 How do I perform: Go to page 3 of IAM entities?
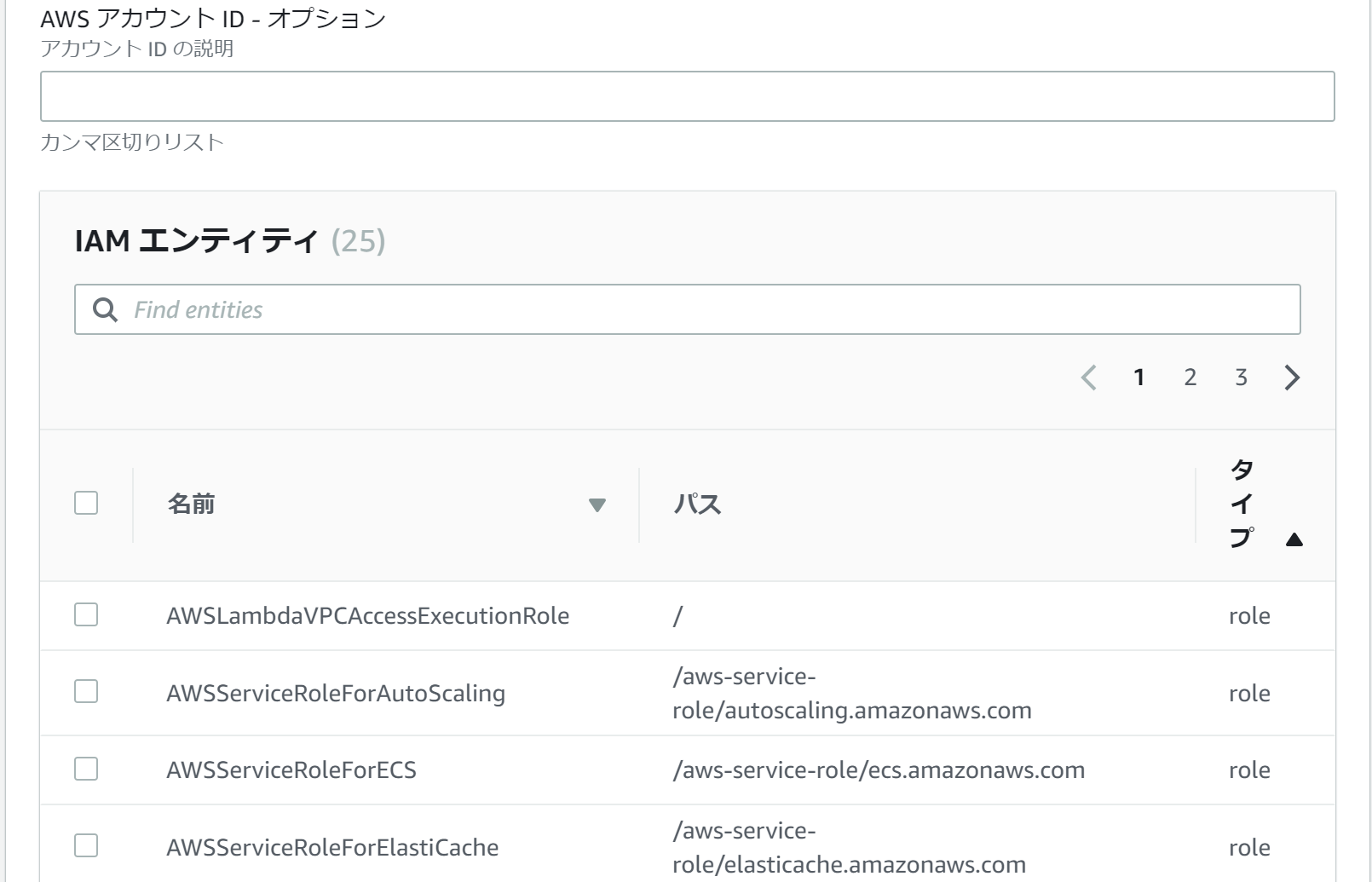tap(1242, 378)
